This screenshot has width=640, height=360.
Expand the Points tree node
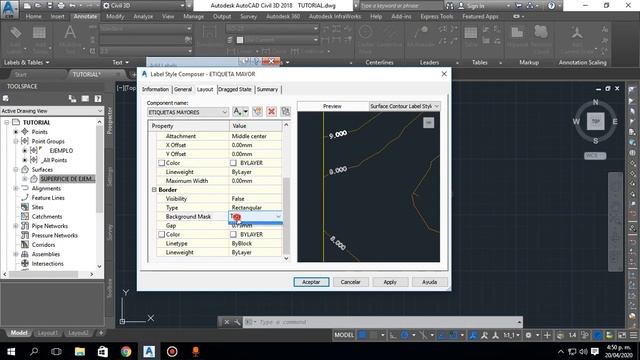(x=16, y=132)
